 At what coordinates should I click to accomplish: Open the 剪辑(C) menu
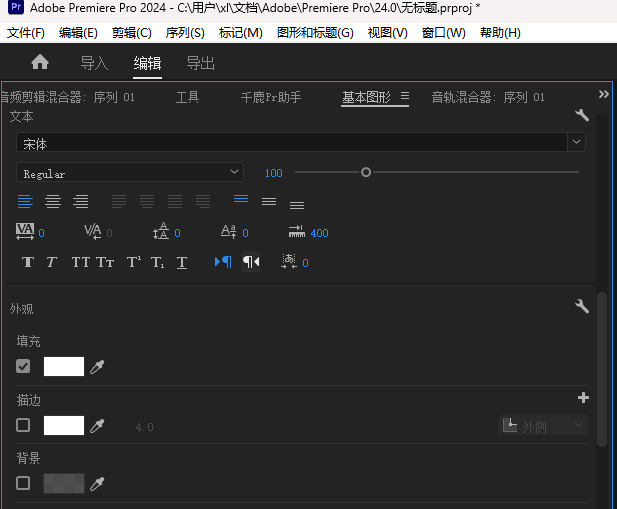pyautogui.click(x=131, y=33)
